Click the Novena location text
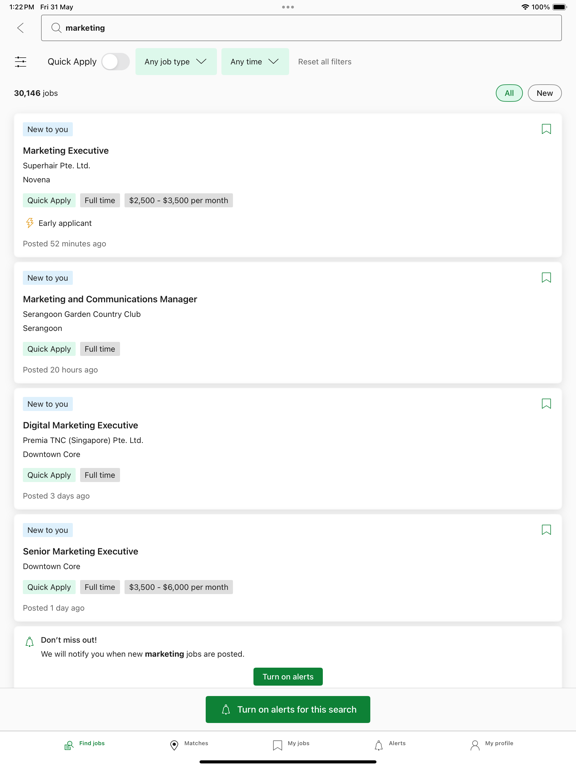 pos(36,180)
